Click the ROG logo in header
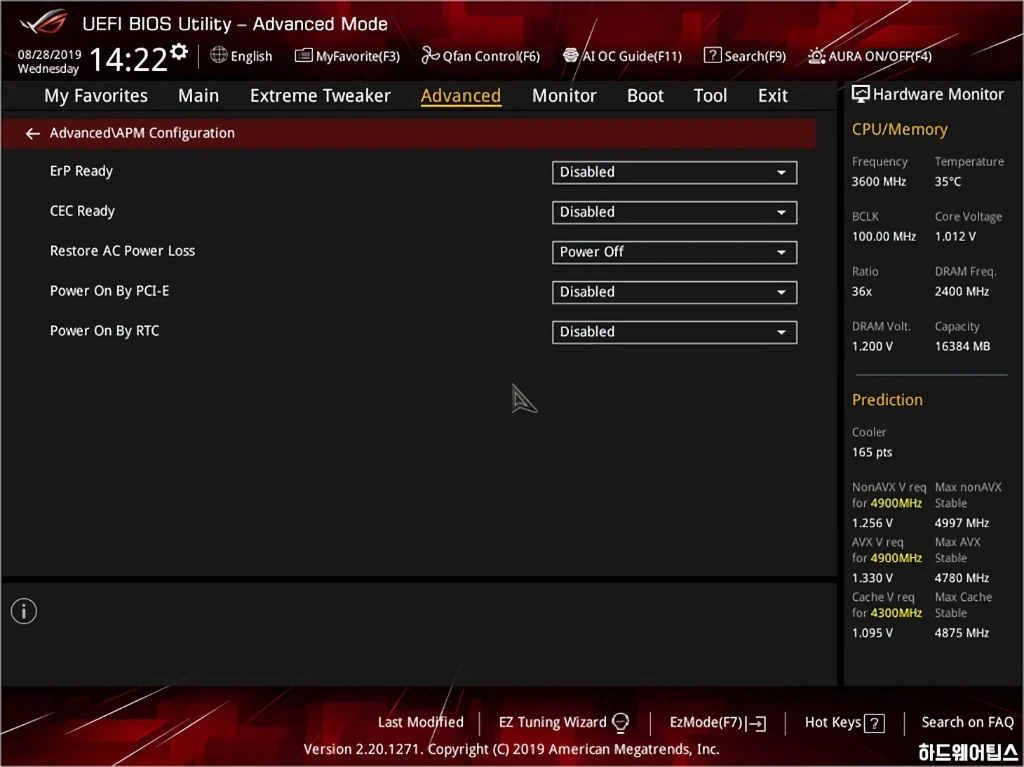This screenshot has width=1024, height=767. [x=43, y=23]
